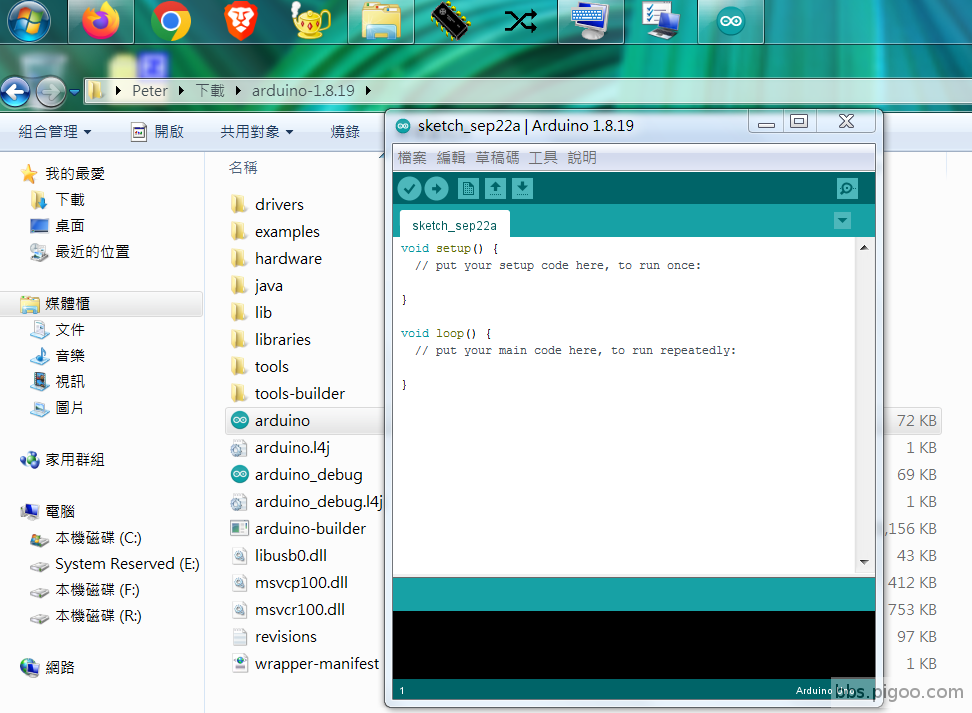Click Explorer Forward navigation button
Viewport: 972px width, 713px height.
pyautogui.click(x=51, y=92)
